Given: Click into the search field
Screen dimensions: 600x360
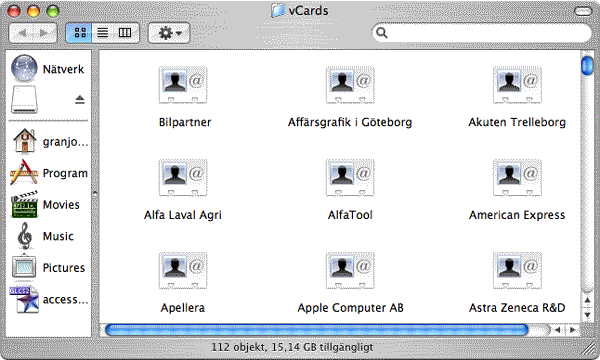Looking at the screenshot, I should click(x=482, y=33).
